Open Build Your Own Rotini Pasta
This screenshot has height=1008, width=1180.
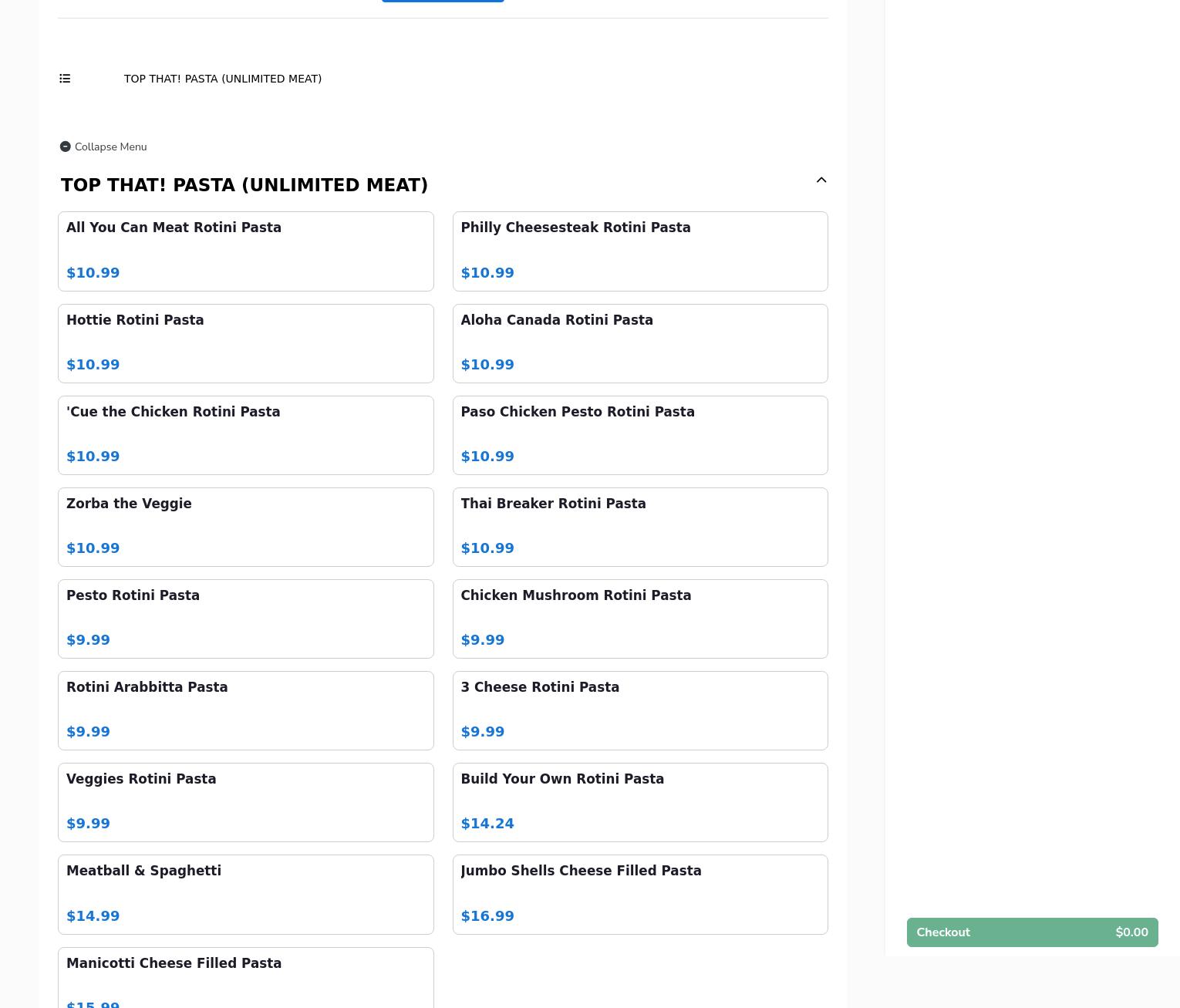pyautogui.click(x=639, y=802)
